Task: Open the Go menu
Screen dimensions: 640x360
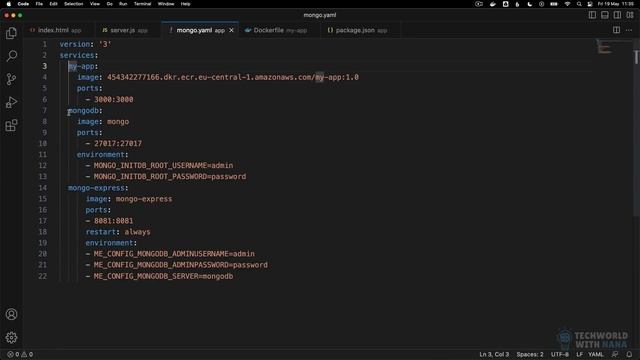Action: click(x=109, y=4)
